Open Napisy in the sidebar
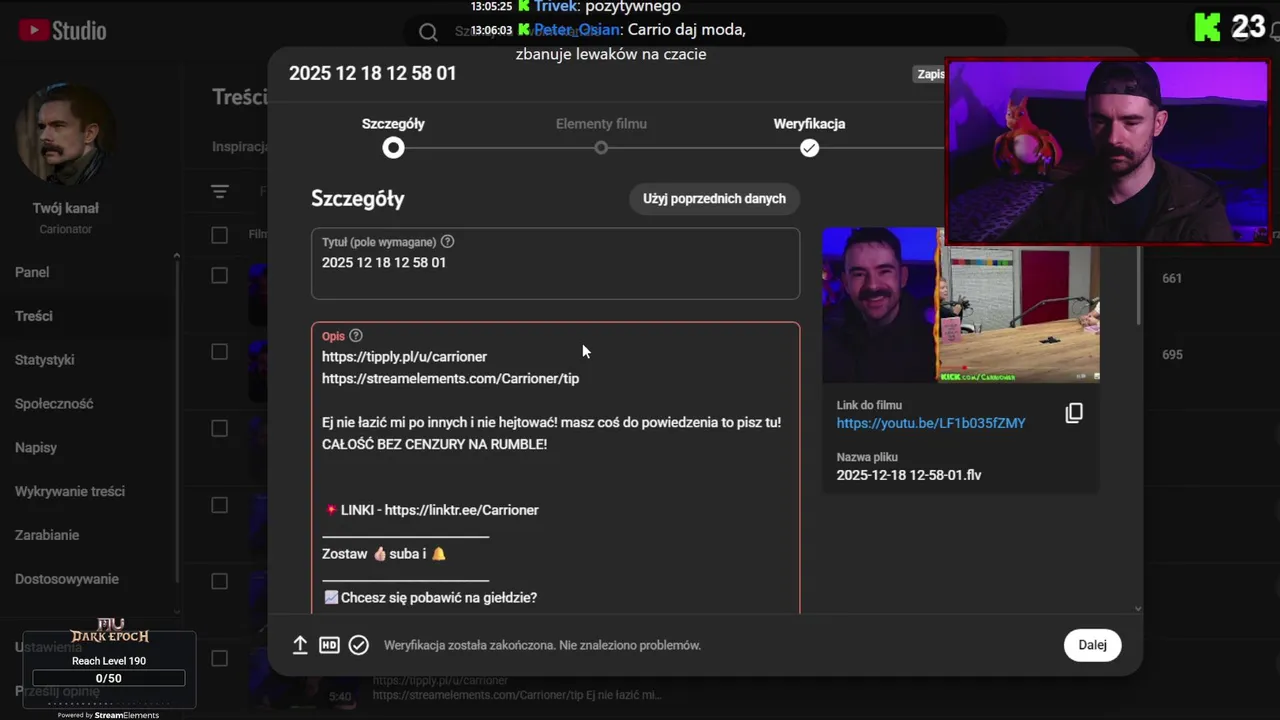 [36, 448]
